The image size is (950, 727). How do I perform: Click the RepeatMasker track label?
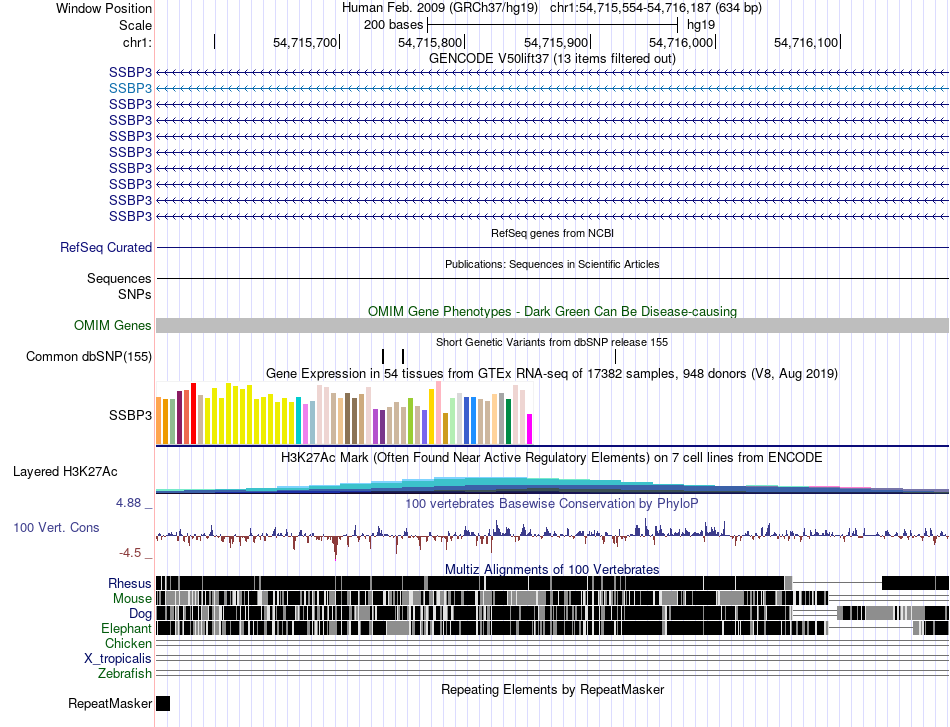click(110, 703)
